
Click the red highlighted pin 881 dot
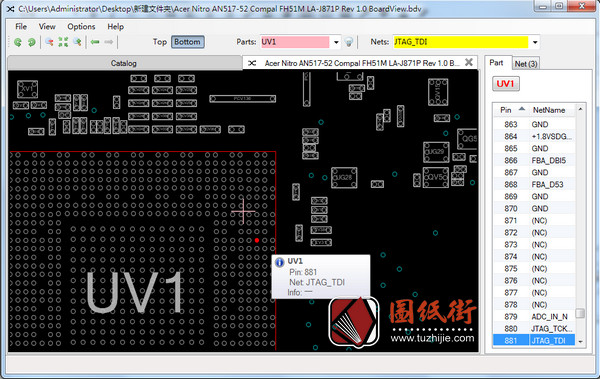click(x=257, y=240)
